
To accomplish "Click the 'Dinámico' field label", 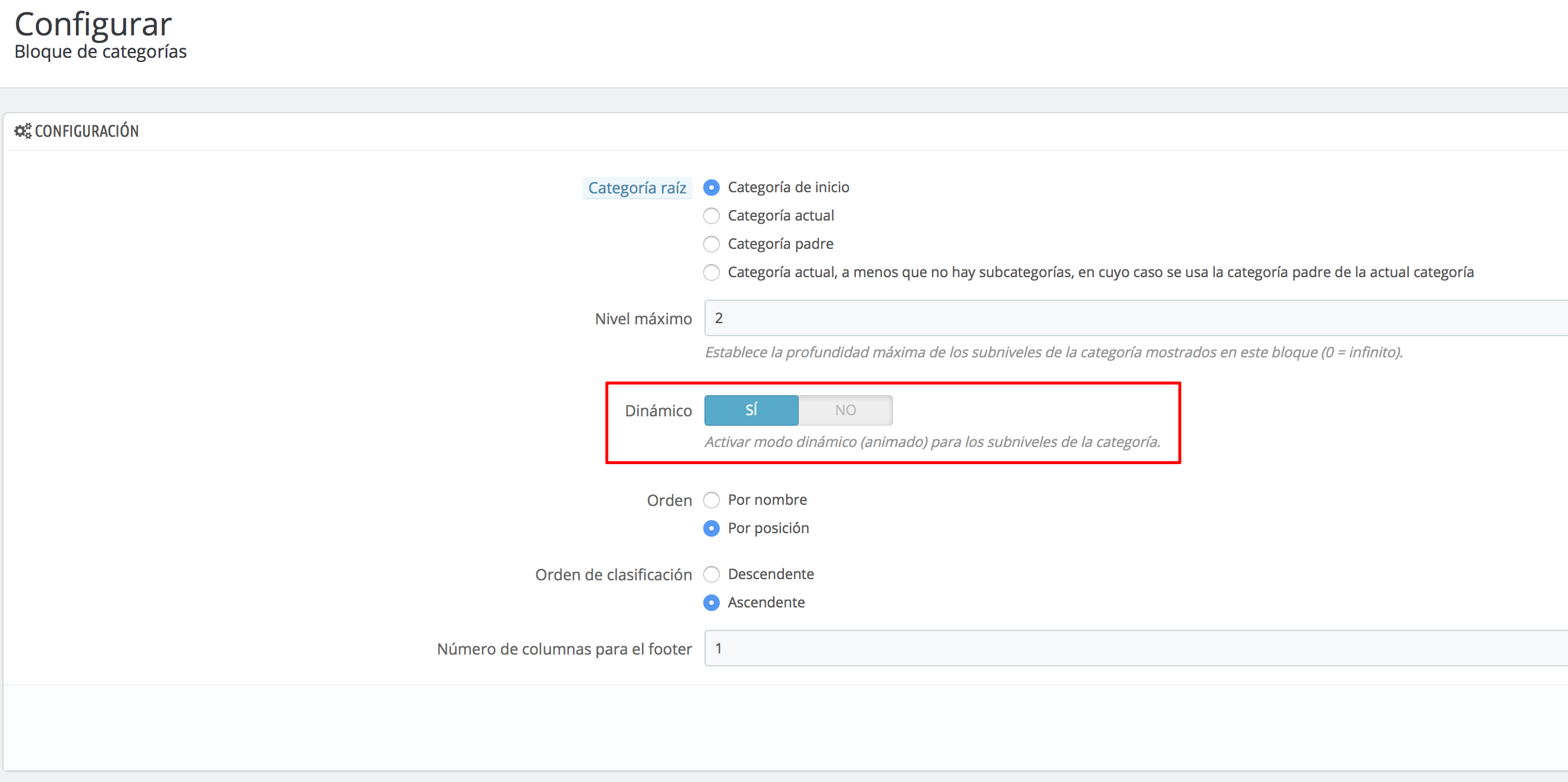I will click(658, 411).
